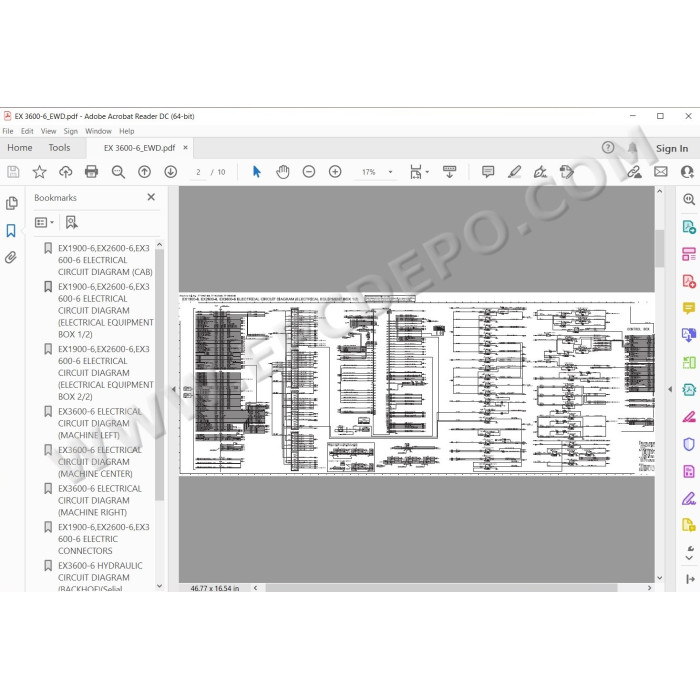The height and width of the screenshot is (700, 700).
Task: Click the stamp tool icon
Action: (x=567, y=172)
